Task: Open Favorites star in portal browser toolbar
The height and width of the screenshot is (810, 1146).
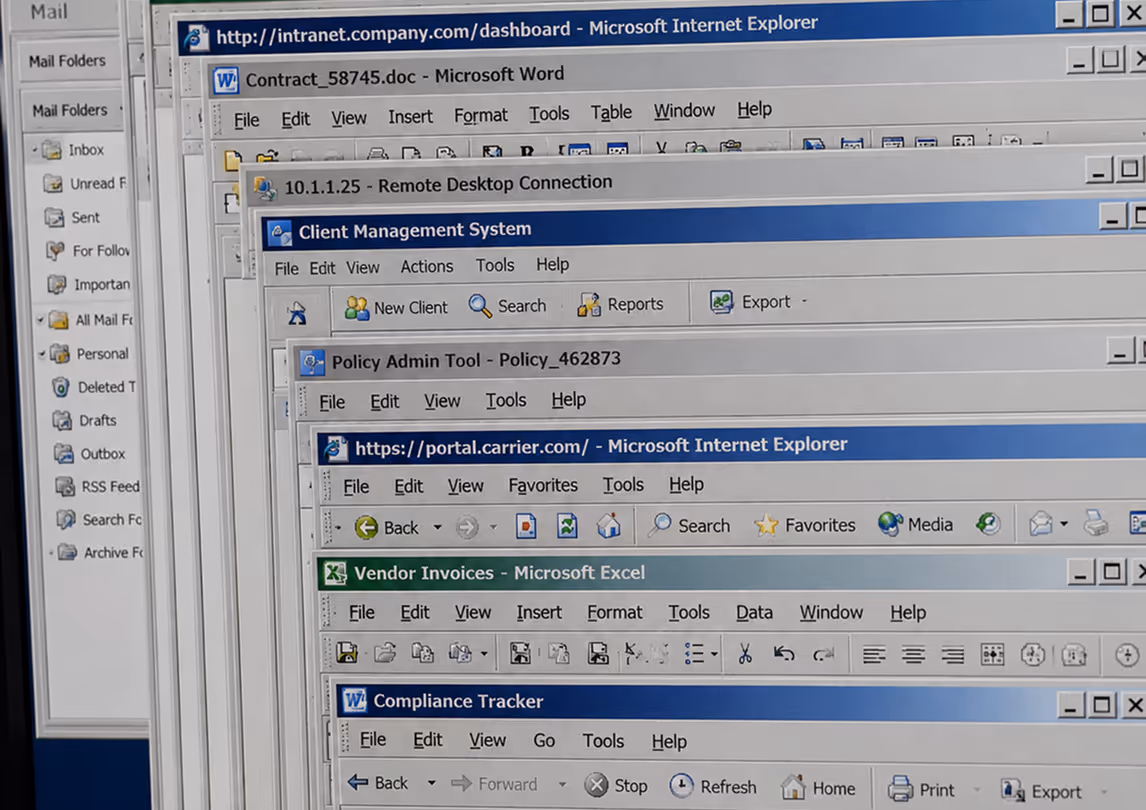Action: click(x=804, y=525)
